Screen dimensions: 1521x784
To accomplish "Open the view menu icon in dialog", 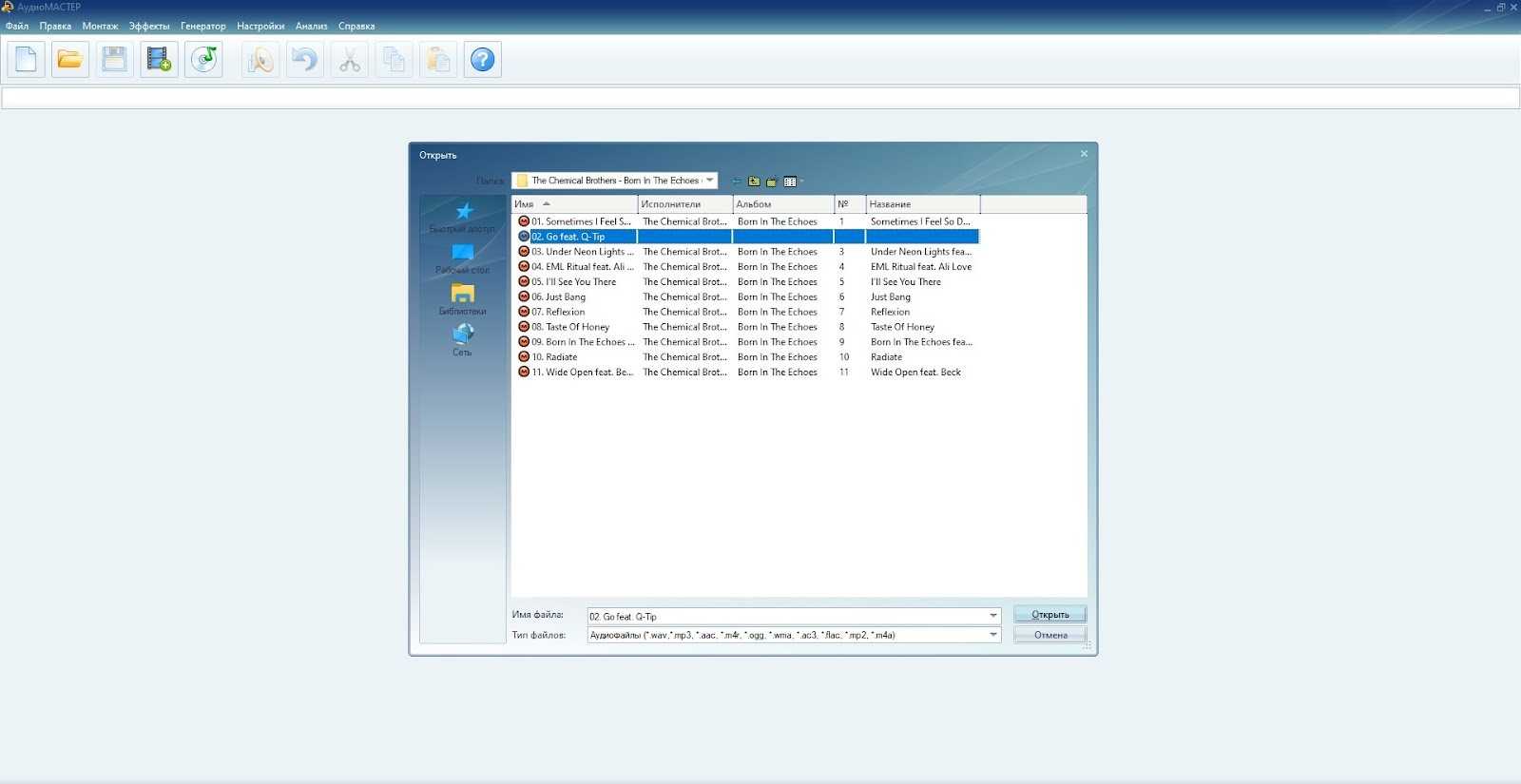I will (x=791, y=182).
